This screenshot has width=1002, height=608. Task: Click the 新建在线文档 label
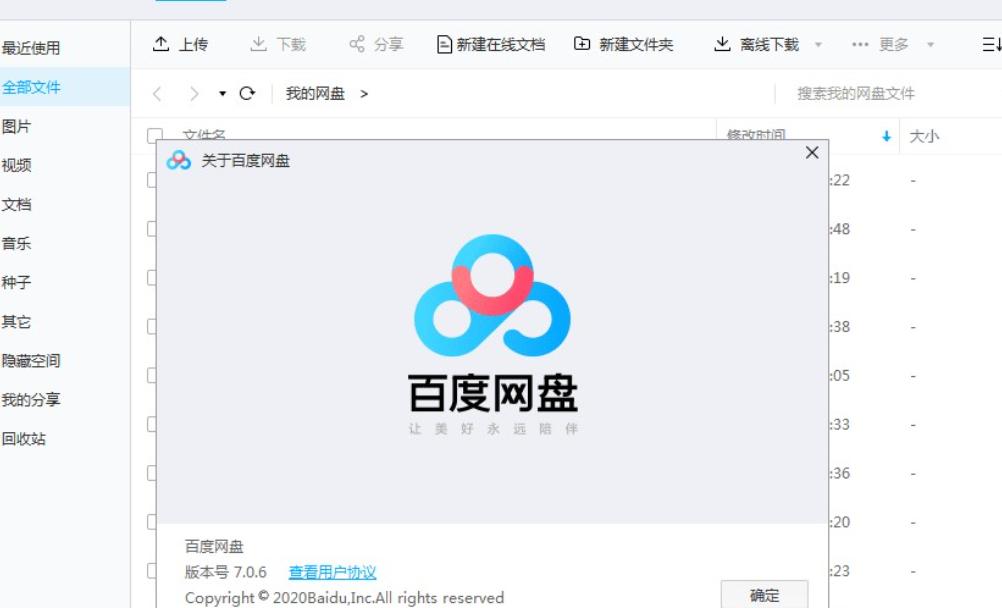tap(500, 44)
